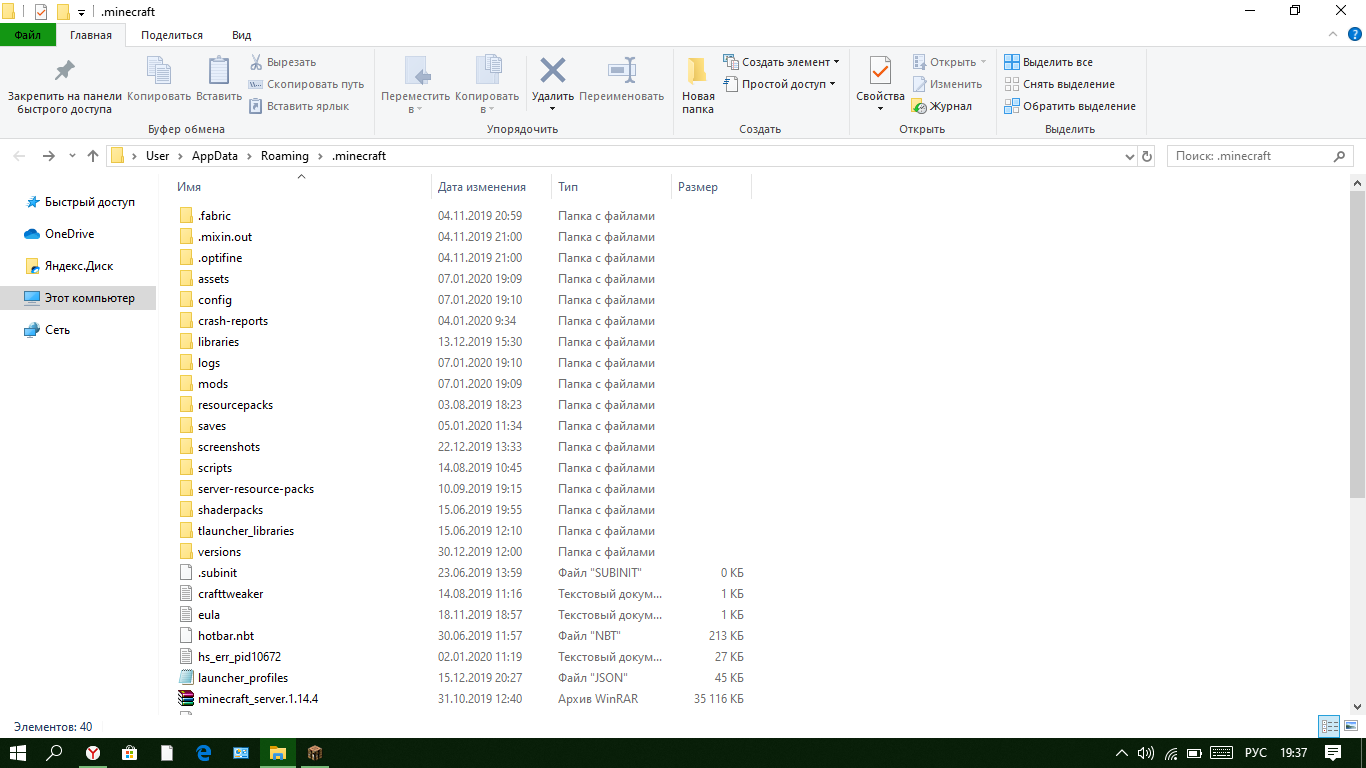This screenshot has height=768, width=1366.
Task: Sort by Дата изменения column header
Action: [x=492, y=187]
